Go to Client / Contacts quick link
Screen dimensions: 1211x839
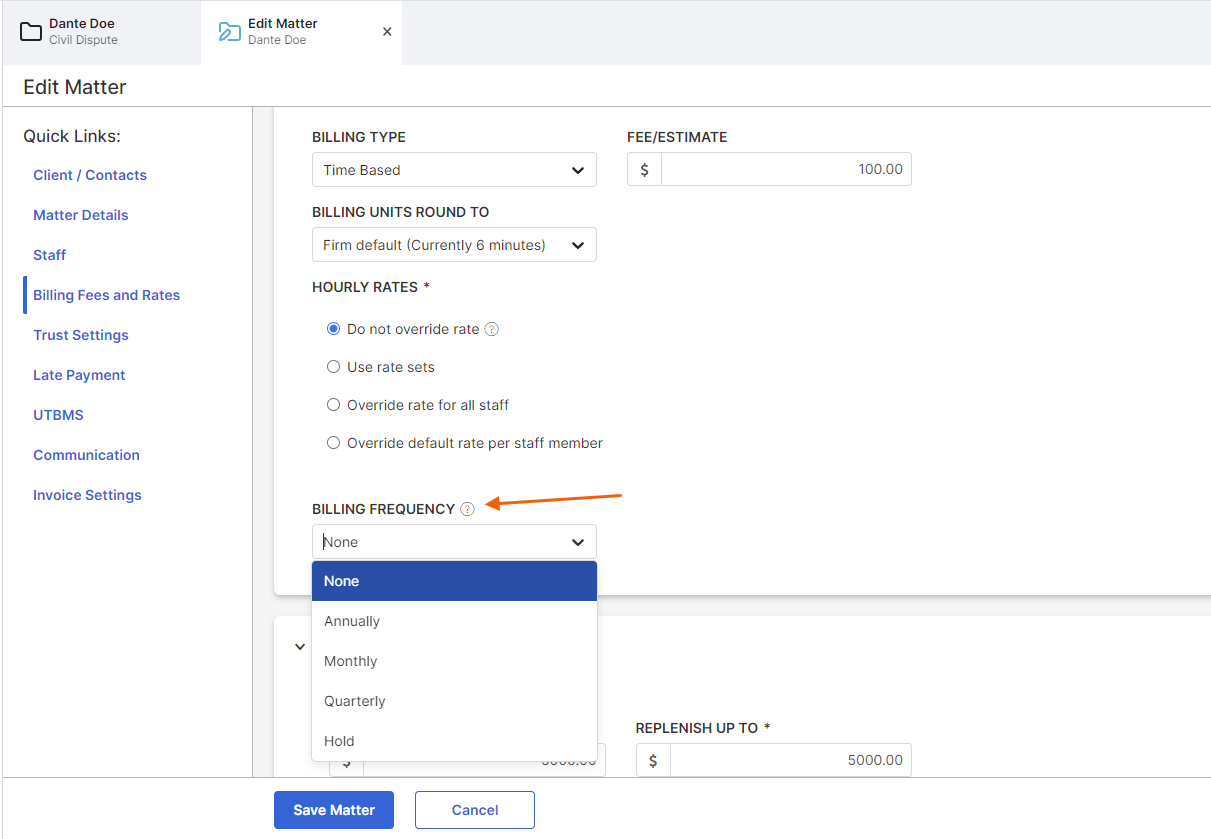tap(90, 175)
